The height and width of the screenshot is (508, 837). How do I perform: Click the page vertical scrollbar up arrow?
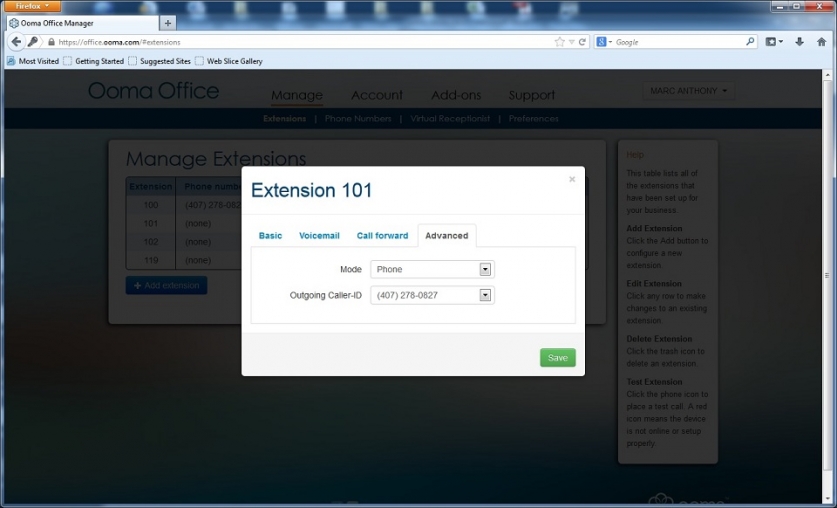[x=828, y=75]
